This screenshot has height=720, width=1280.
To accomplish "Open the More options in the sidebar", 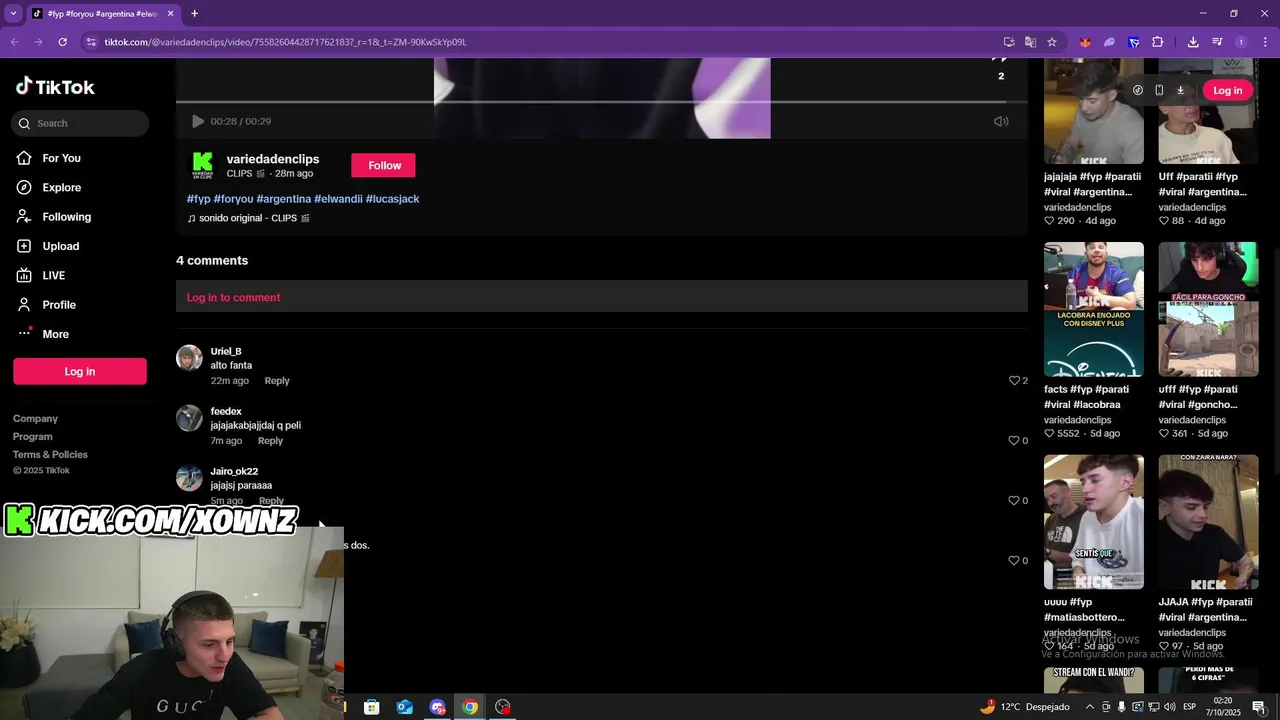I will (x=55, y=334).
